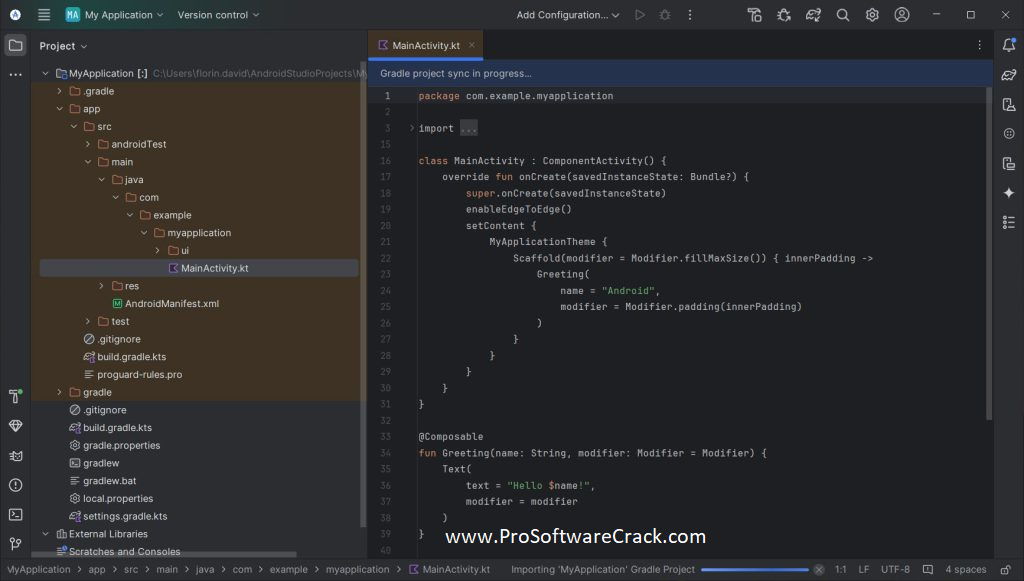This screenshot has height=581, width=1024.
Task: Click the 1:1 cursor position indicator
Action: pyautogui.click(x=840, y=569)
